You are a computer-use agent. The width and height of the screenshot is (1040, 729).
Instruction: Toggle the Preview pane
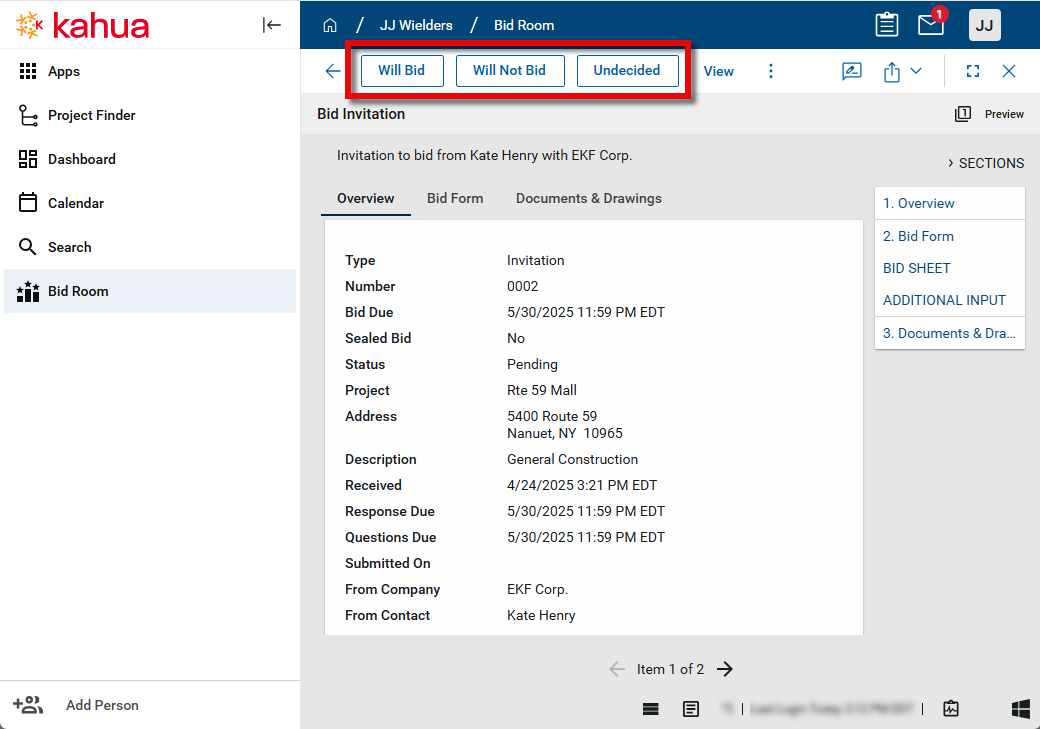(990, 114)
